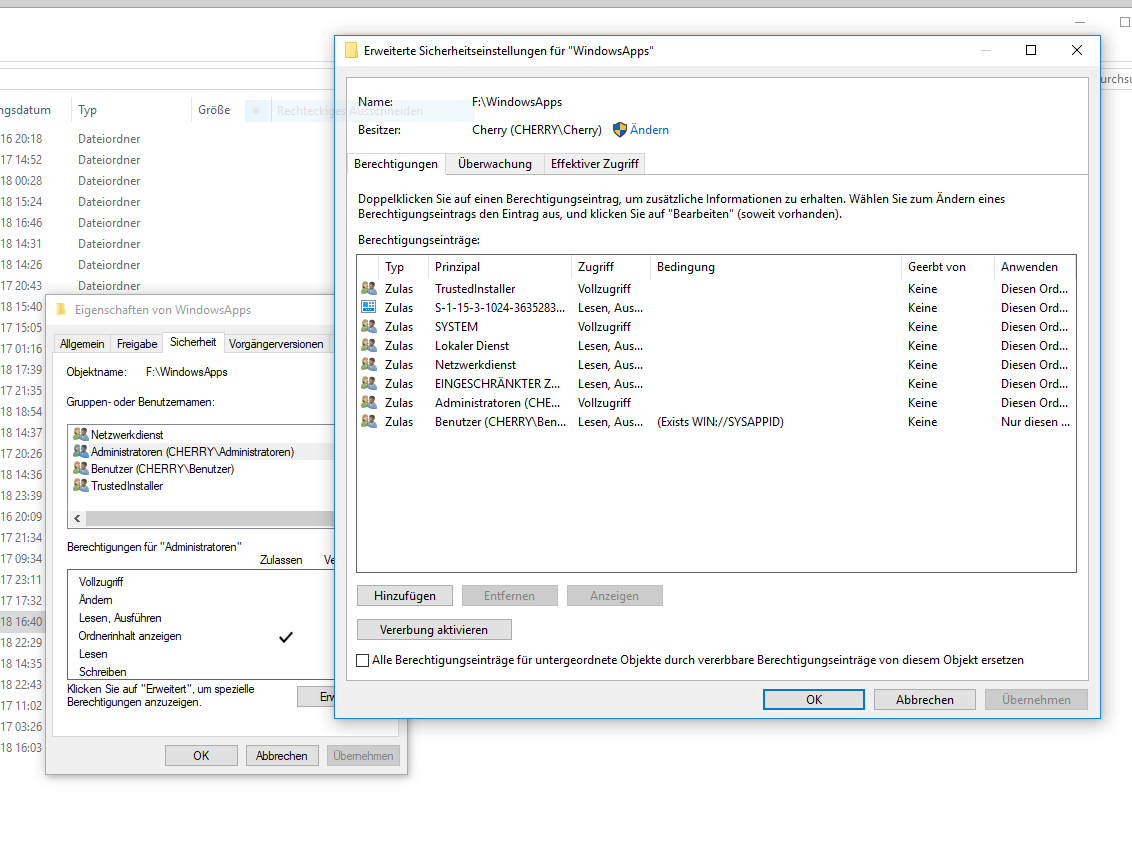The width and height of the screenshot is (1132, 850).
Task: Click Größe column header in Explorer file list
Action: click(214, 110)
